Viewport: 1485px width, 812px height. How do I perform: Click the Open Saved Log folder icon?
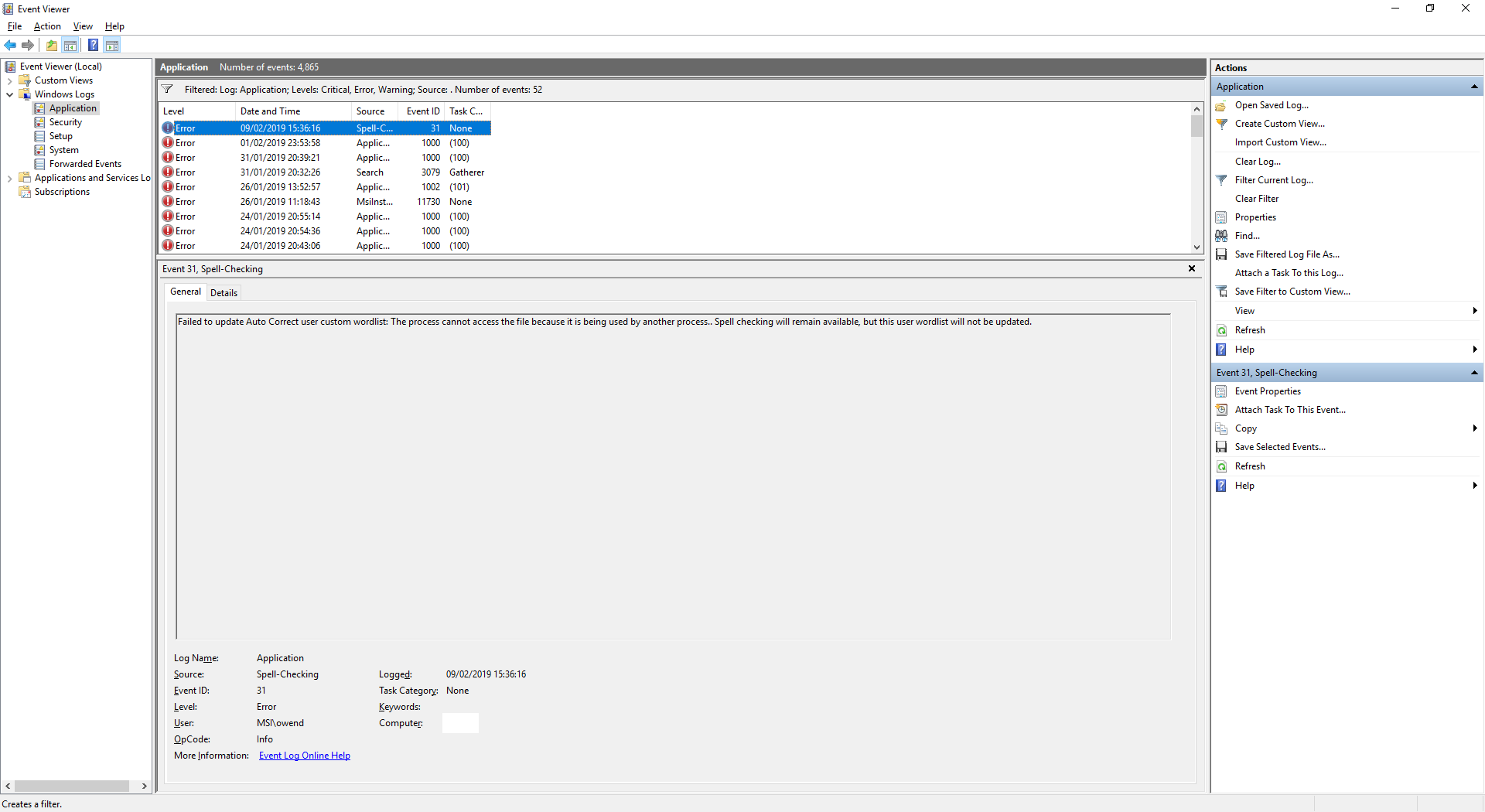(1221, 105)
